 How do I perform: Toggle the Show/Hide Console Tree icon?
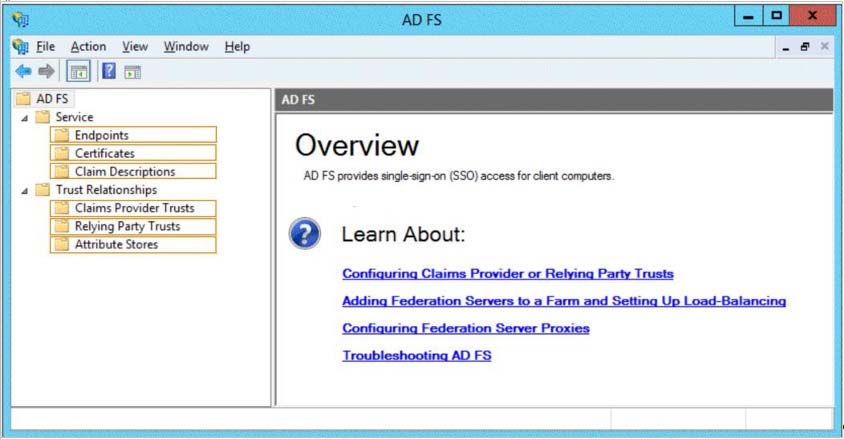tap(79, 72)
